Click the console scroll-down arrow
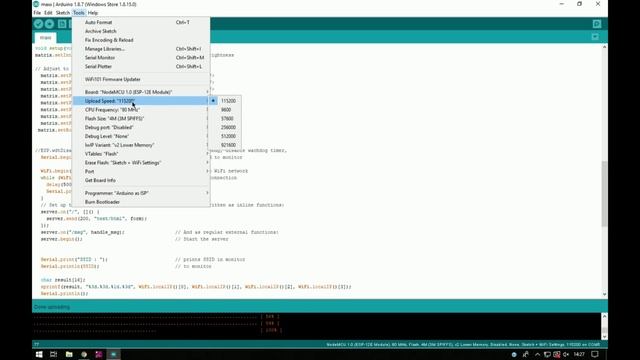This screenshot has width=640, height=360. click(x=604, y=336)
